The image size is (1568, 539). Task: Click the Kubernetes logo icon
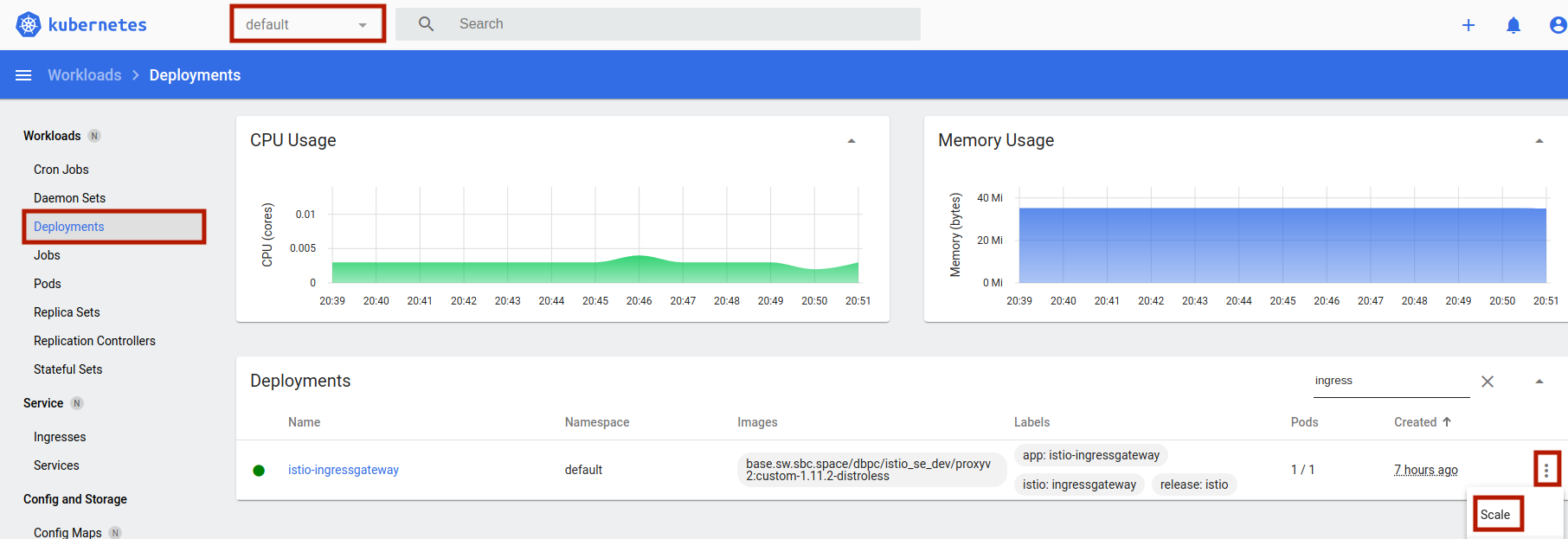point(29,25)
